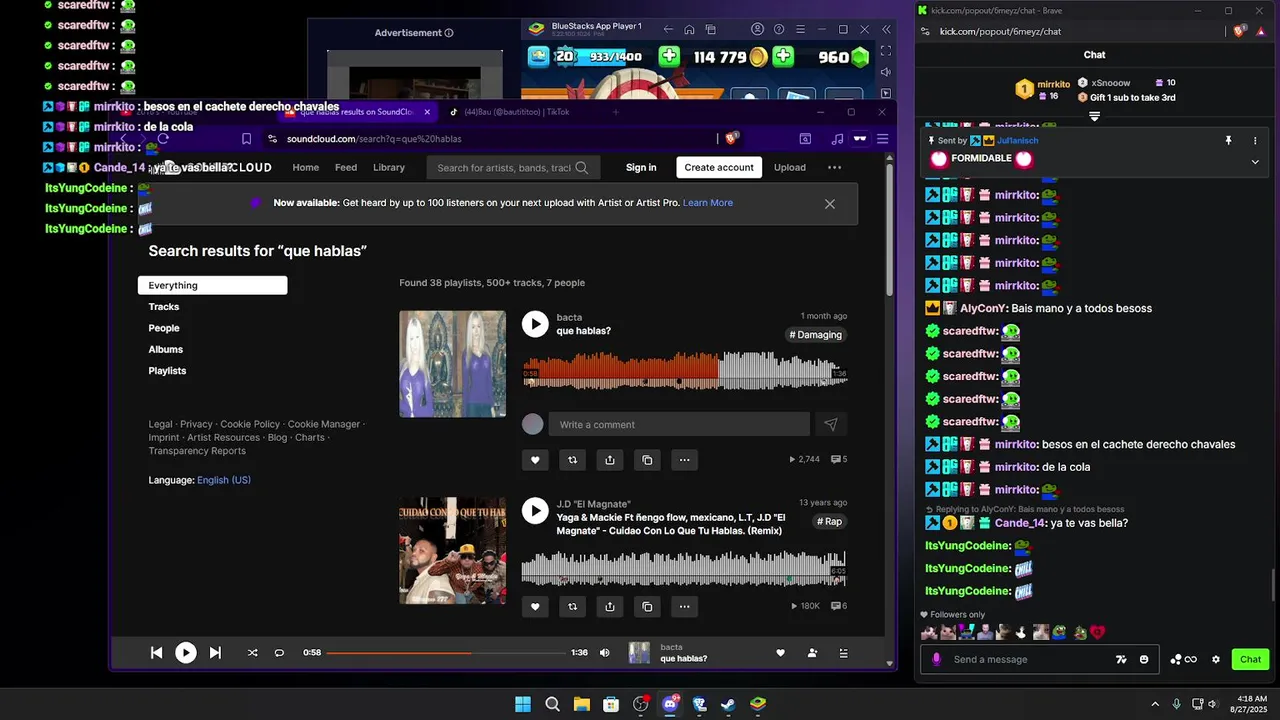The width and height of the screenshot is (1280, 720).
Task: Close the SoundCloud browser tab
Action: 427,112
